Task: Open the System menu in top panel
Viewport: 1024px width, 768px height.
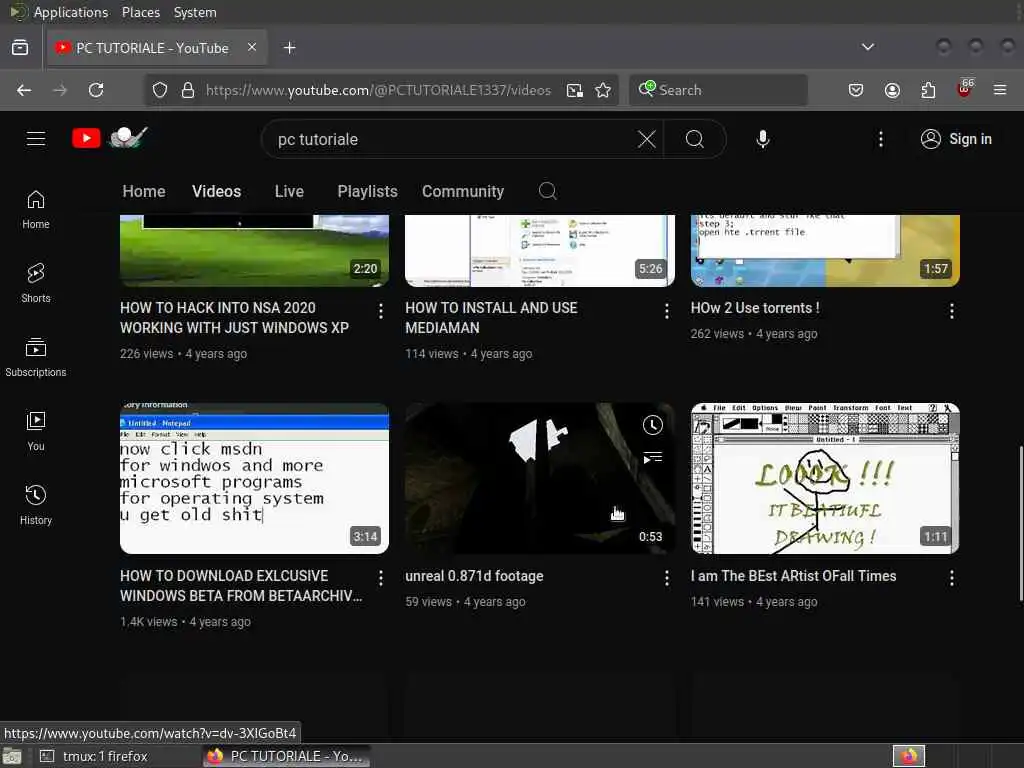Action: point(195,12)
